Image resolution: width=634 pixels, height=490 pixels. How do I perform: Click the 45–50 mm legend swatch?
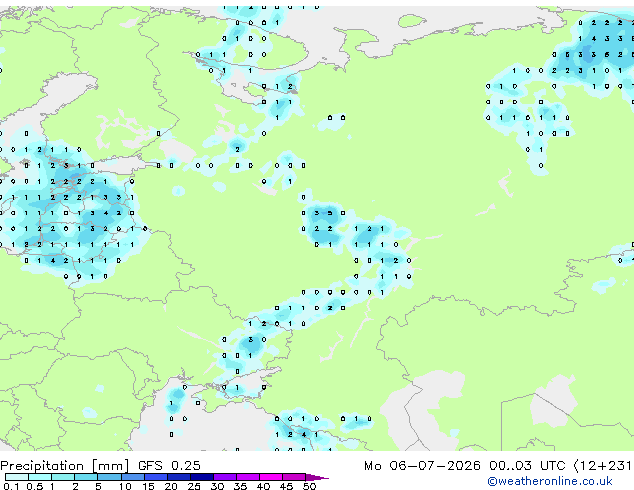point(294,477)
